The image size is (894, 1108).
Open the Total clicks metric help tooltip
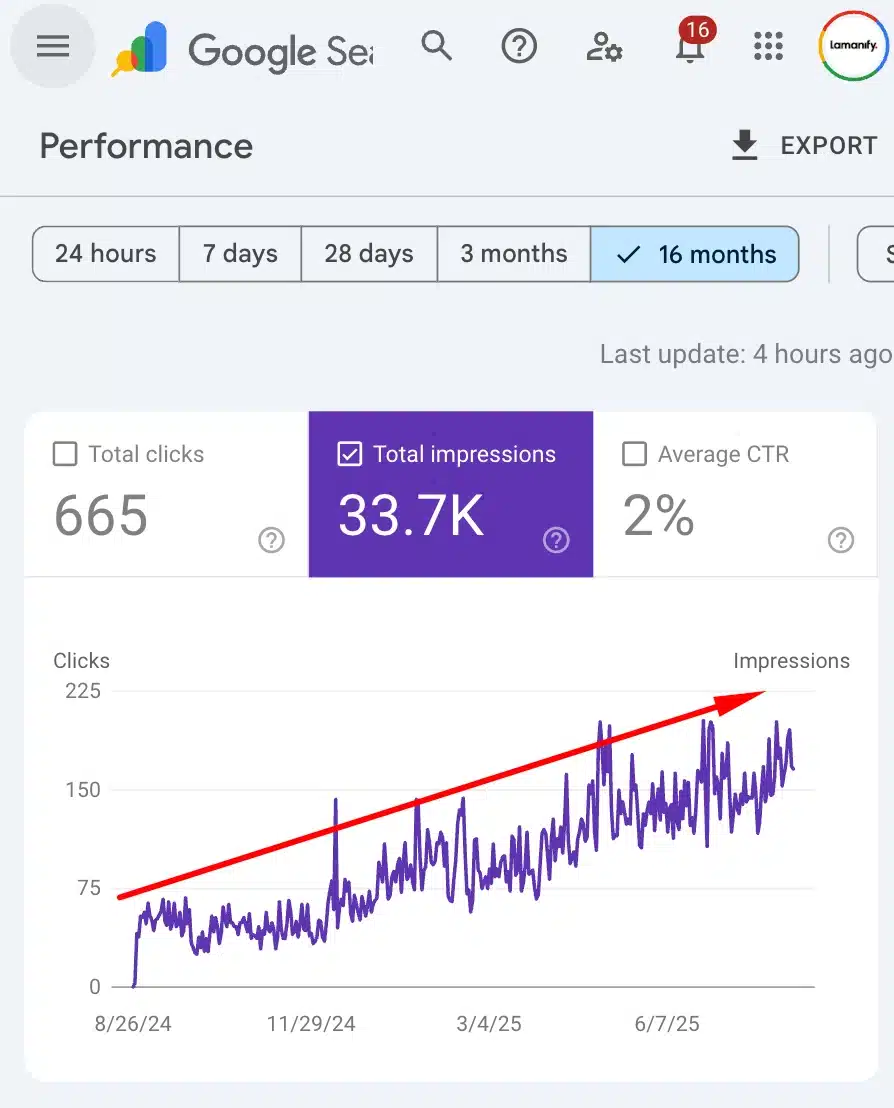pos(271,540)
